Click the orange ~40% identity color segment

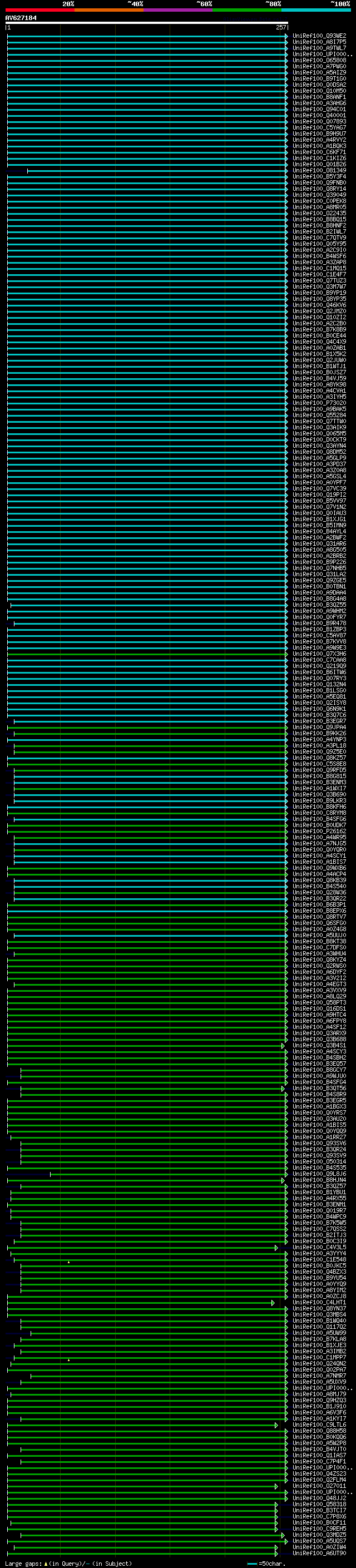(x=109, y=11)
